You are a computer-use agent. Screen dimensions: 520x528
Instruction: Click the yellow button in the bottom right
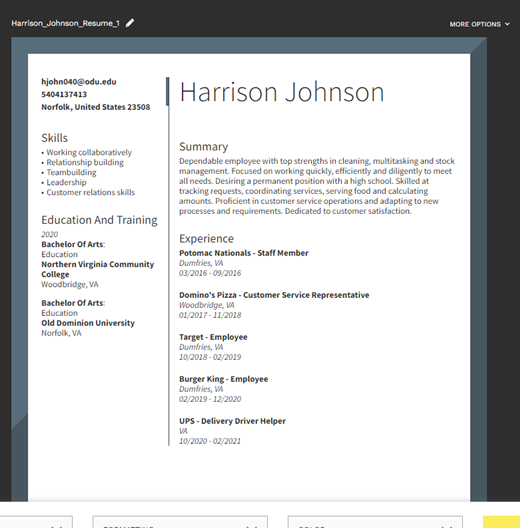[x=501, y=522]
